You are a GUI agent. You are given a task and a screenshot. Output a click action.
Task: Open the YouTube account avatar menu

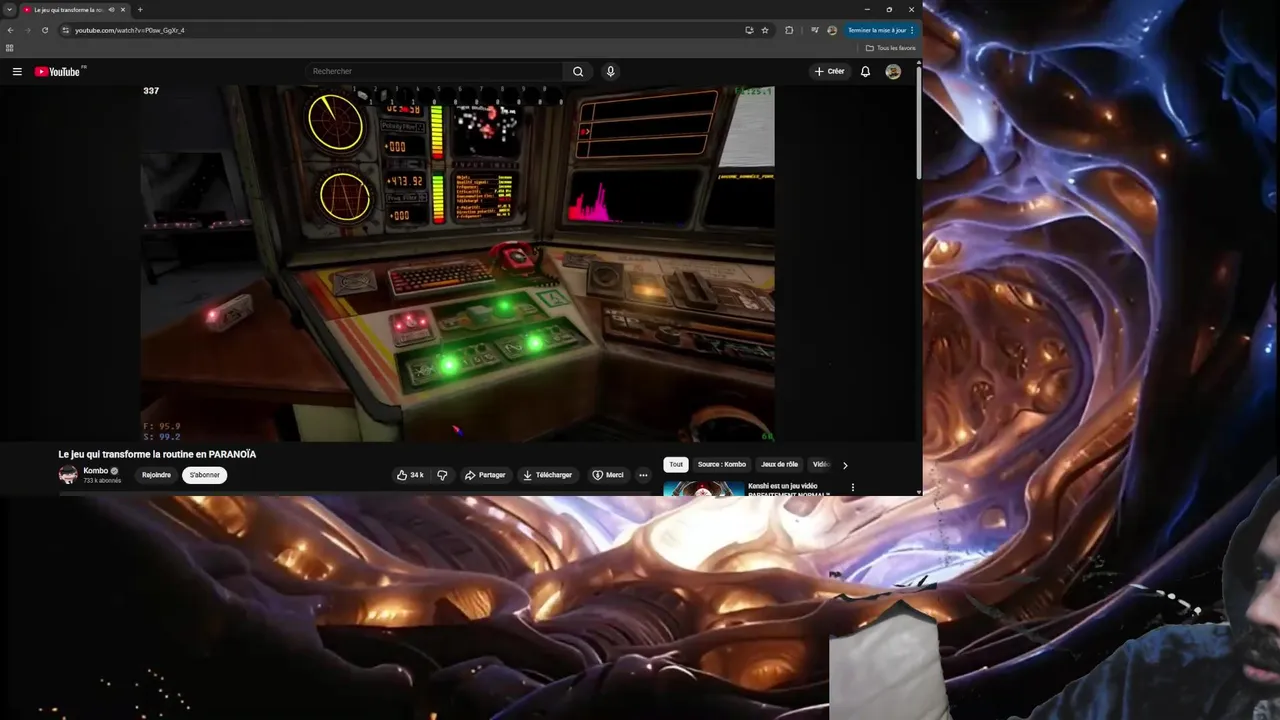[893, 72]
